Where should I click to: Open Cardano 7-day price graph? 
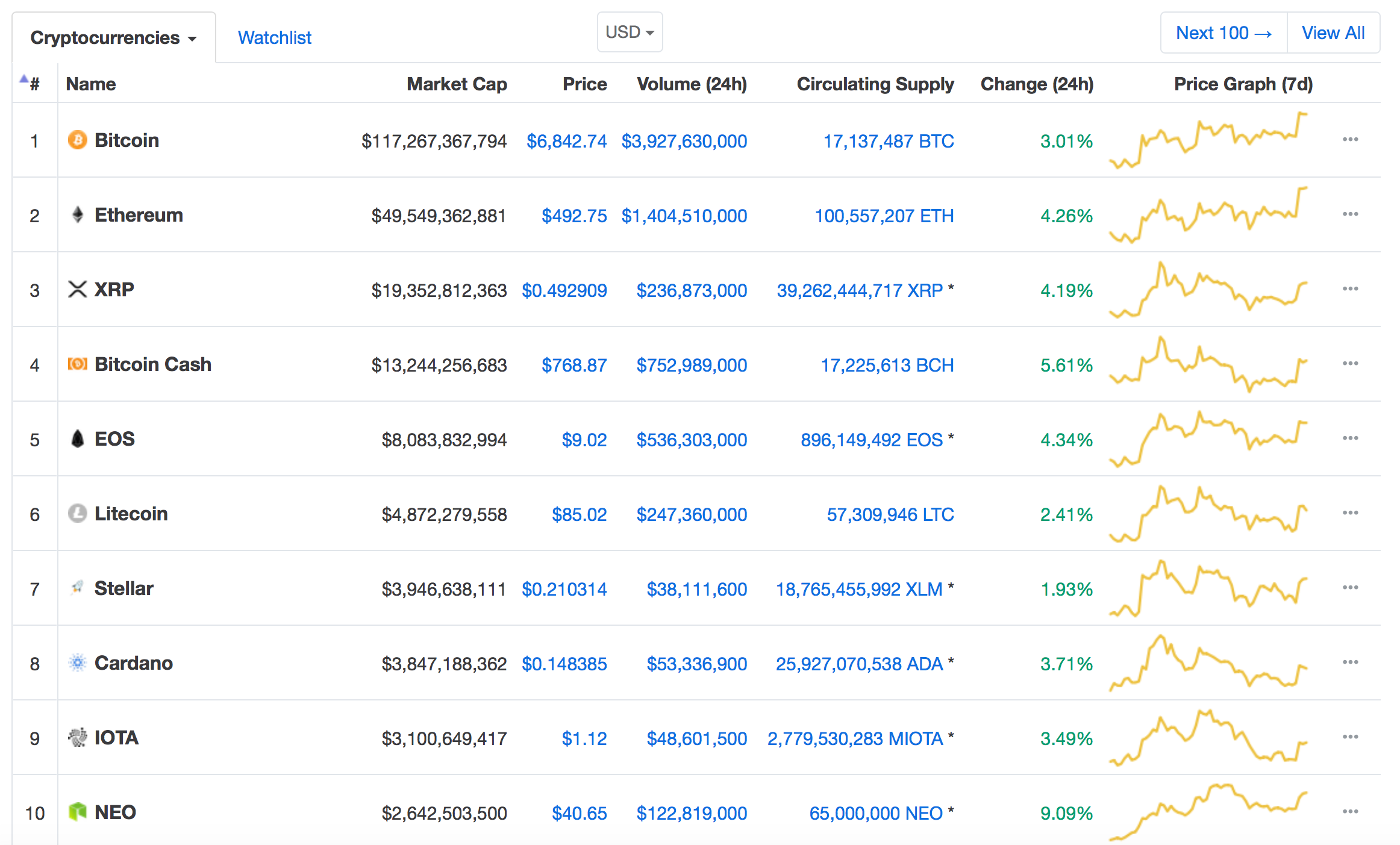coord(1208,663)
